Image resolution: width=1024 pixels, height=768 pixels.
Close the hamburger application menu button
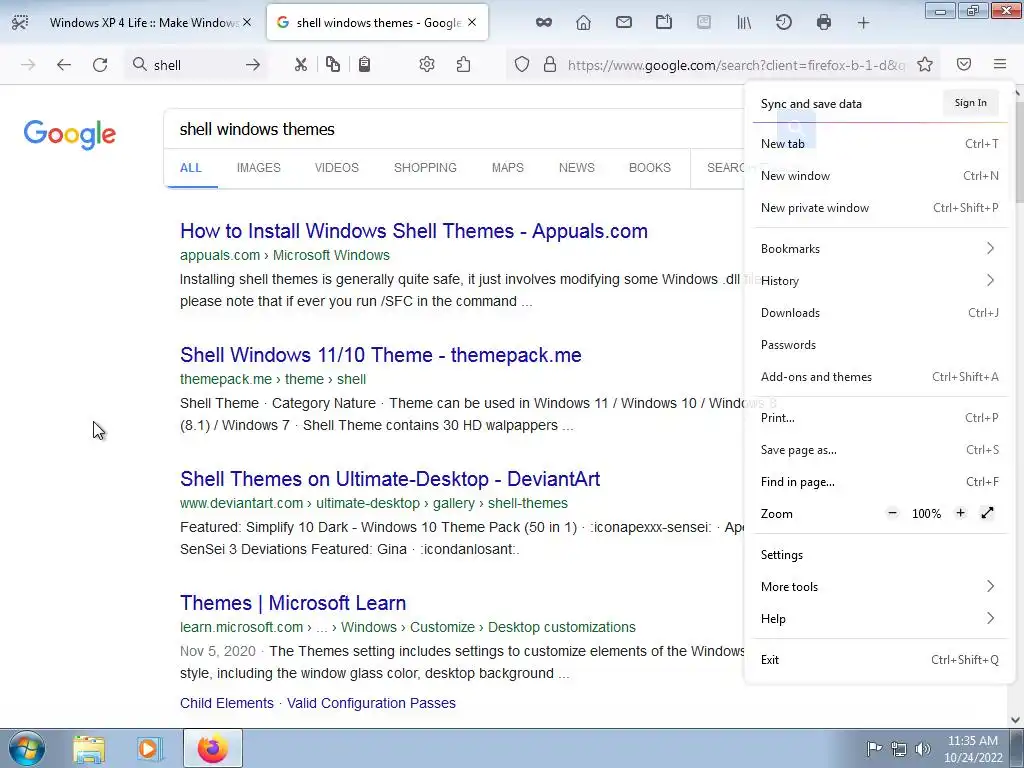(1000, 64)
